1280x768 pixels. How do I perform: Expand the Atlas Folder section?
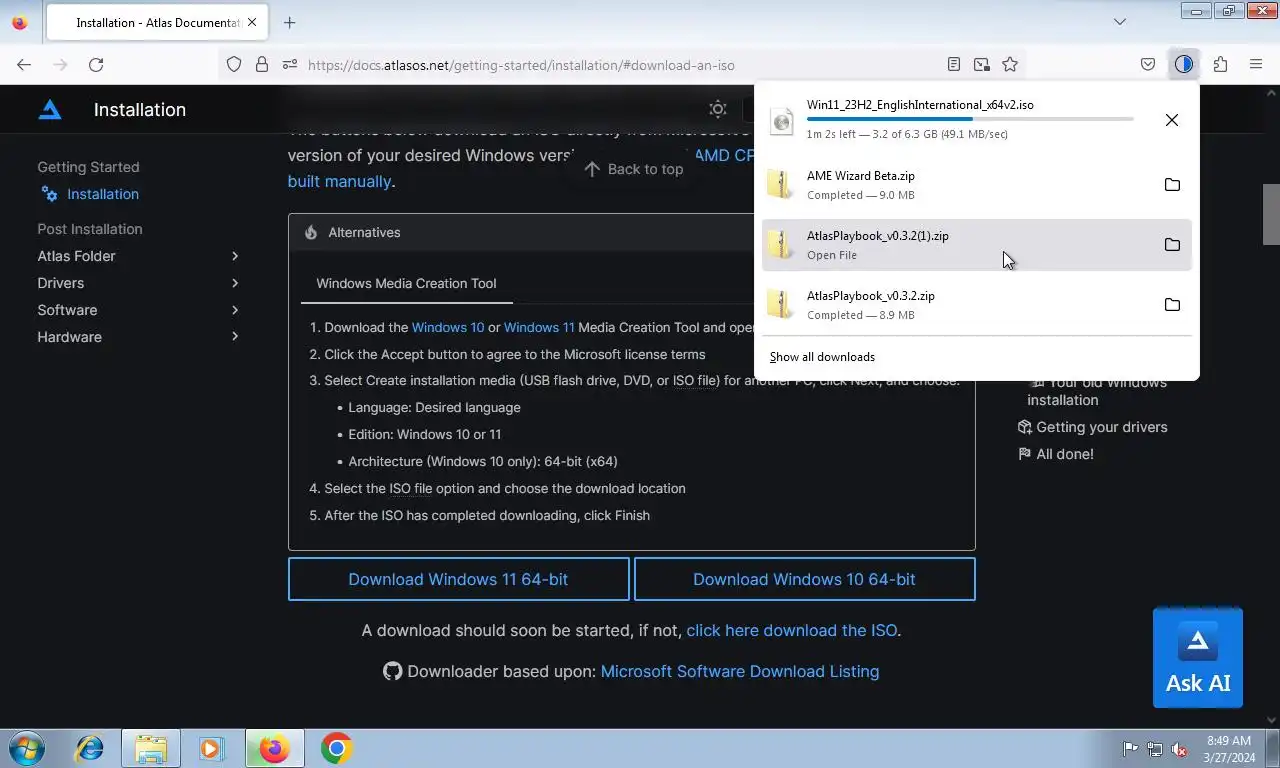coord(138,256)
